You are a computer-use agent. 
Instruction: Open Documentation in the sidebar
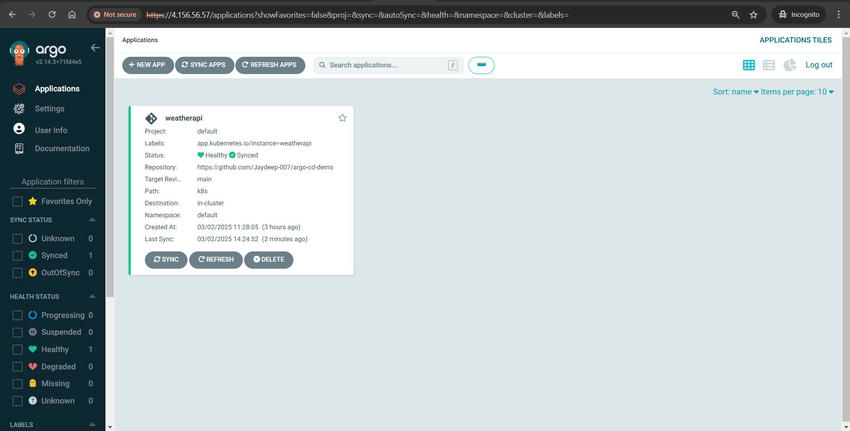(62, 148)
